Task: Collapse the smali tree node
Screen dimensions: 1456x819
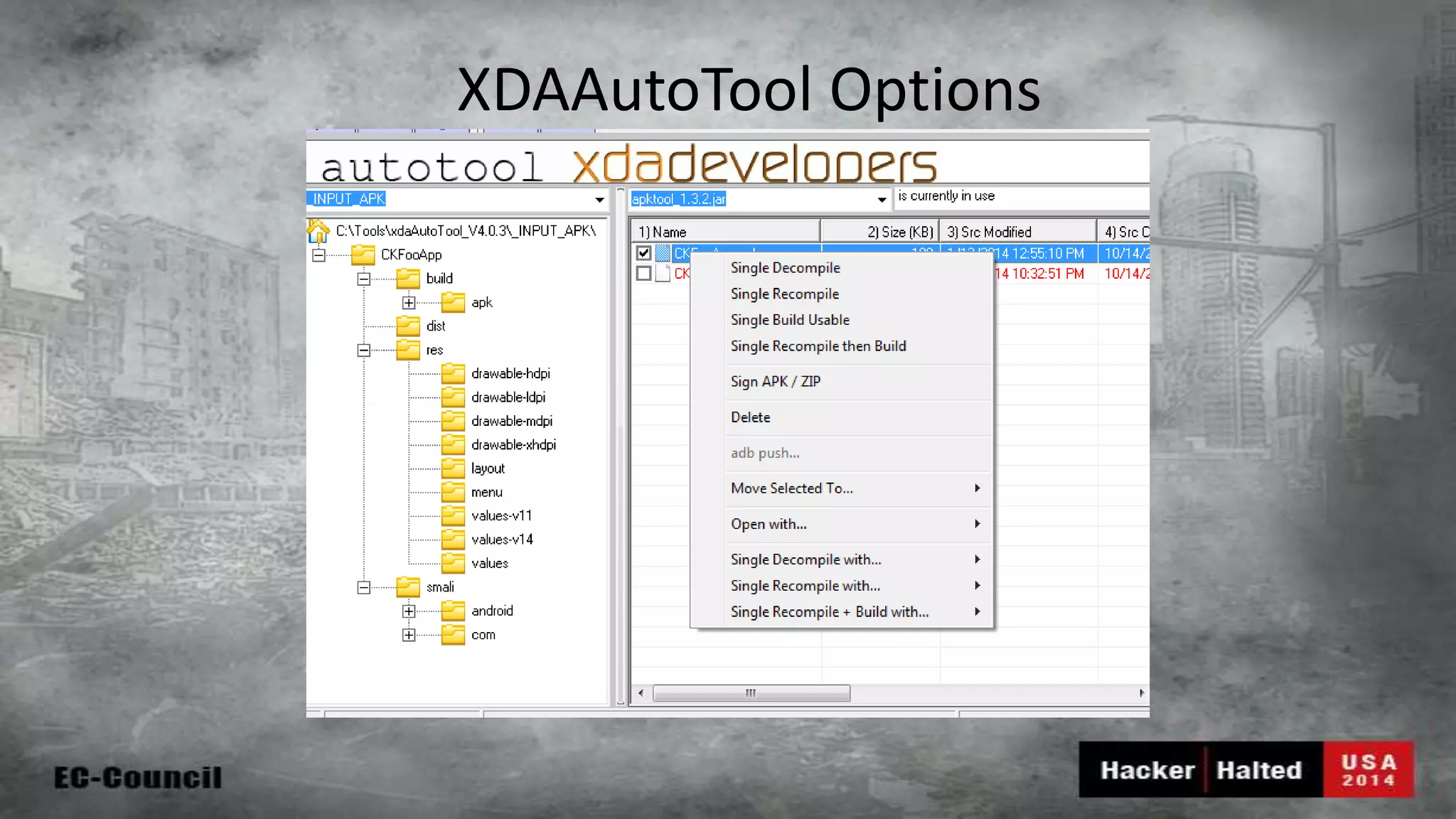Action: (364, 588)
